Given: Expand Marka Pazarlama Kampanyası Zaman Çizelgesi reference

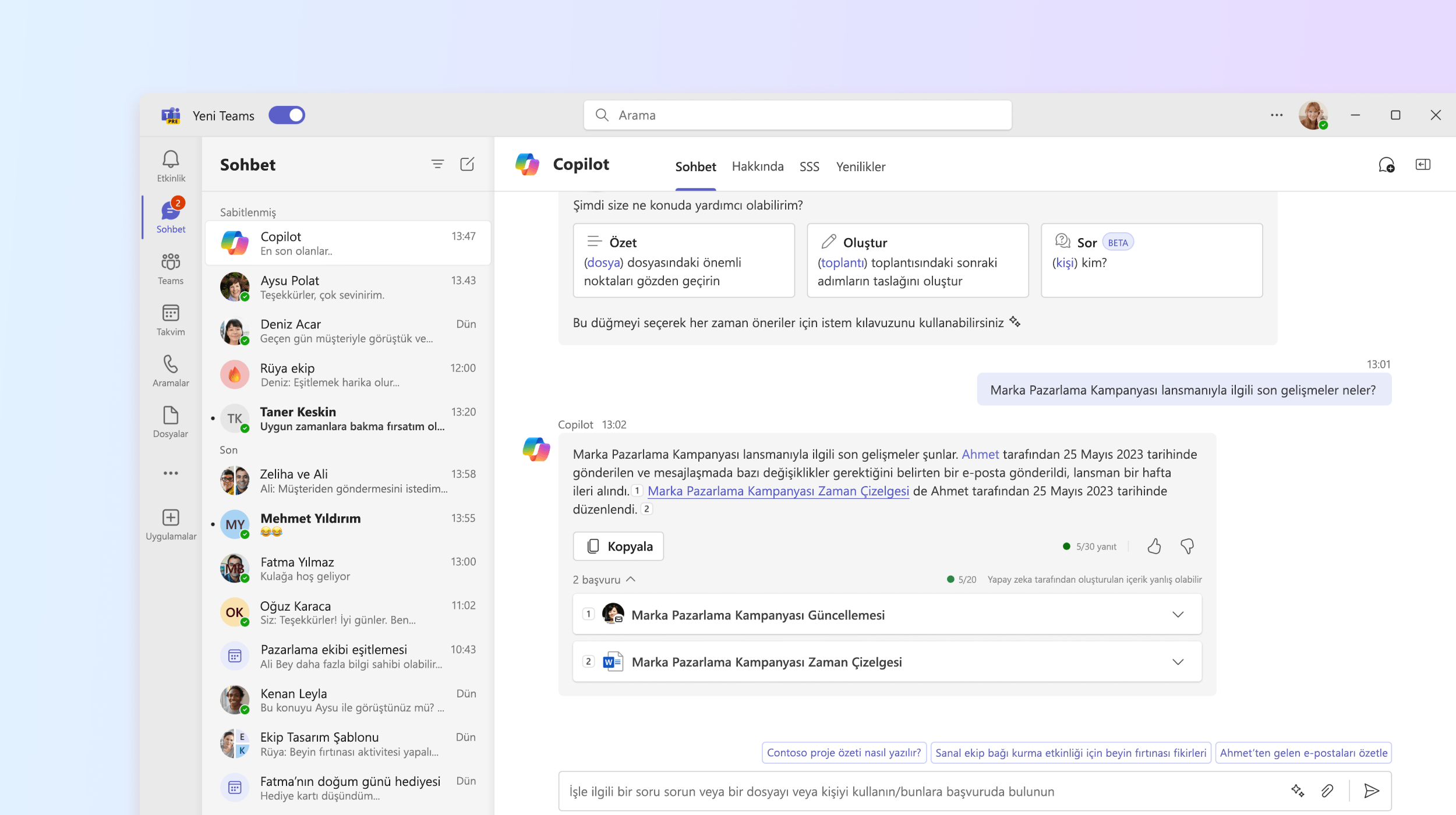Looking at the screenshot, I should click(x=1178, y=661).
